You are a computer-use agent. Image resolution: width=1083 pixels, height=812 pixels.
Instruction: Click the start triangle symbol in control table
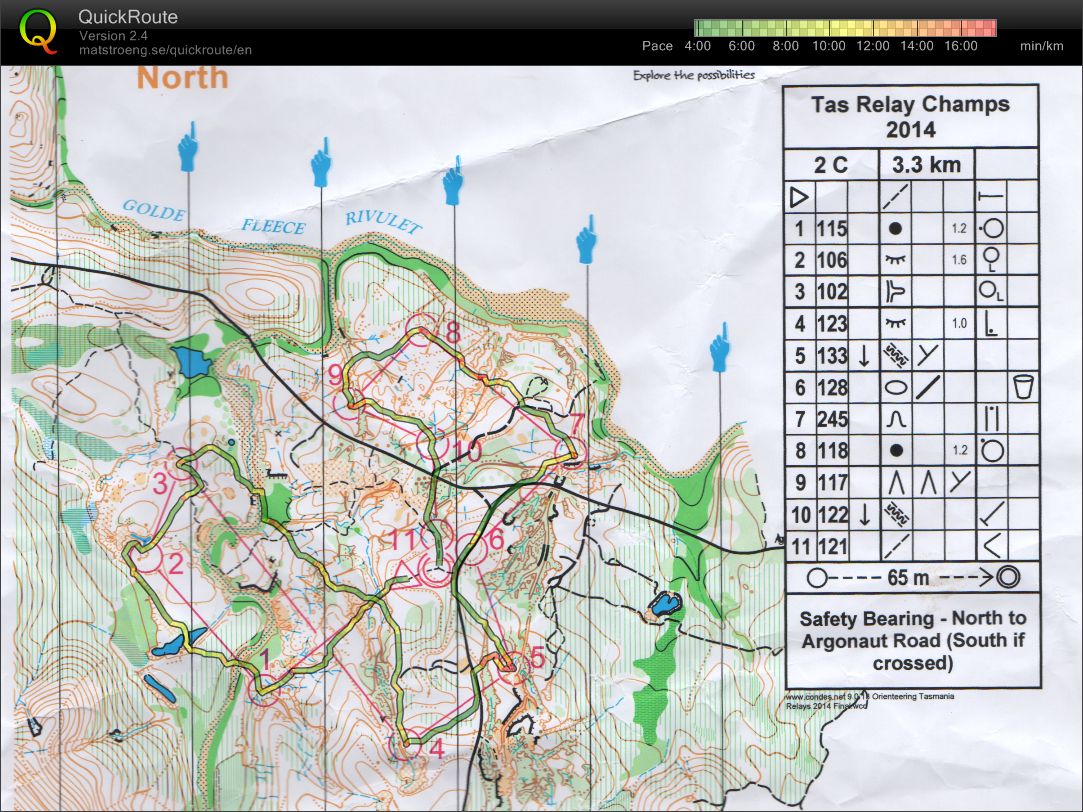[795, 196]
